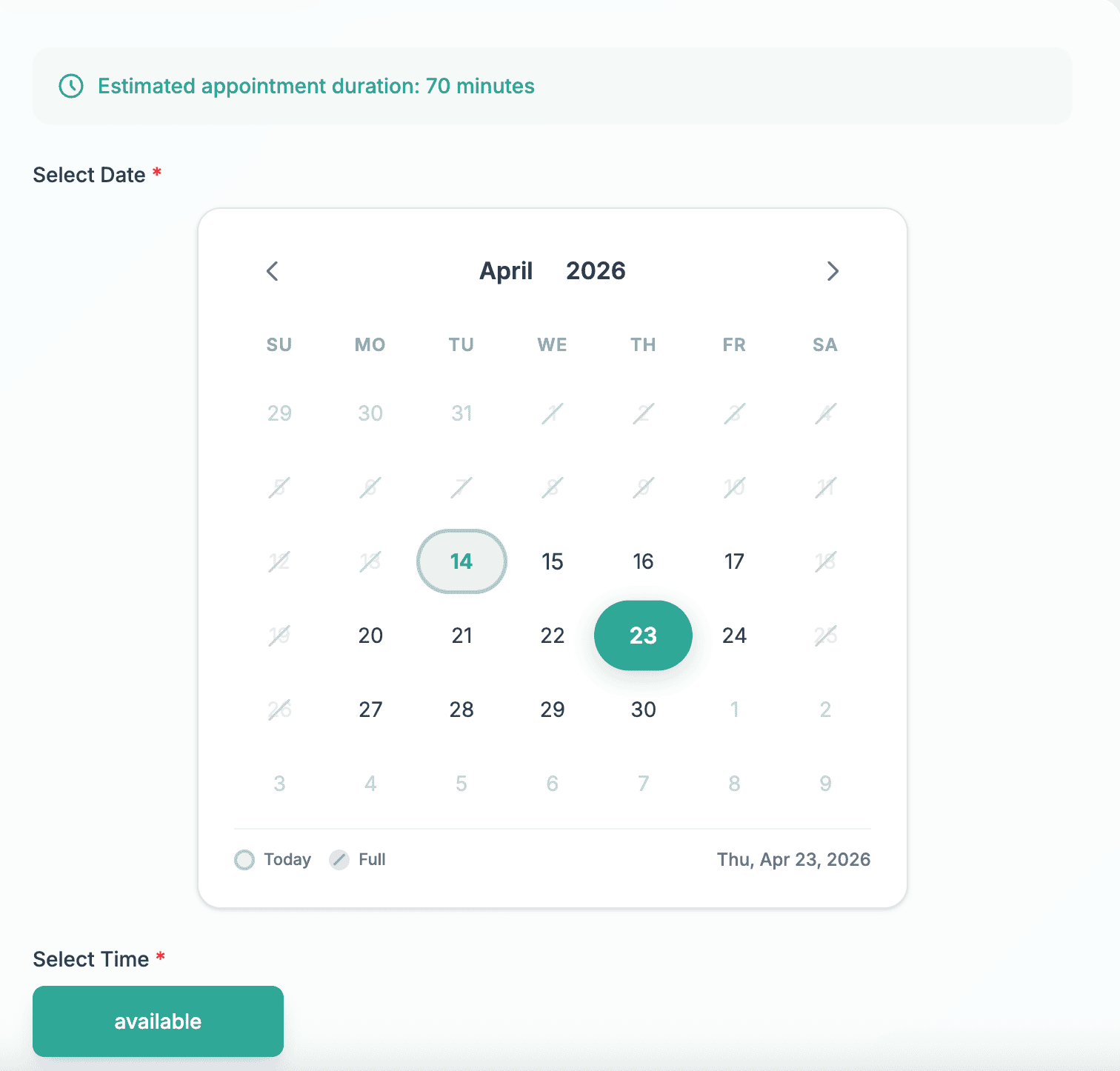Click the clock icon beside appointment duration

(71, 86)
